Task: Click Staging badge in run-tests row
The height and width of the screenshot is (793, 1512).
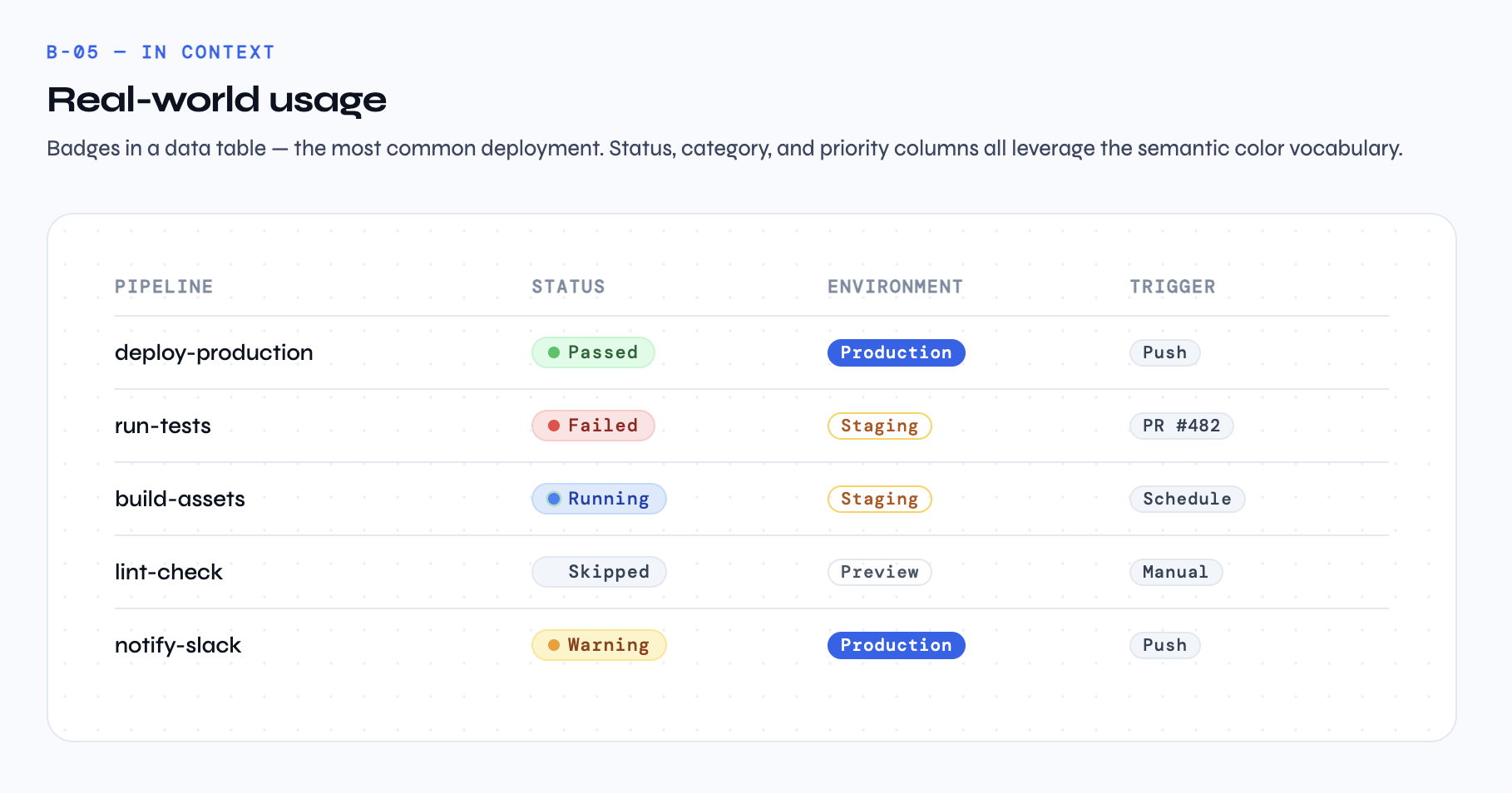Action: (879, 426)
